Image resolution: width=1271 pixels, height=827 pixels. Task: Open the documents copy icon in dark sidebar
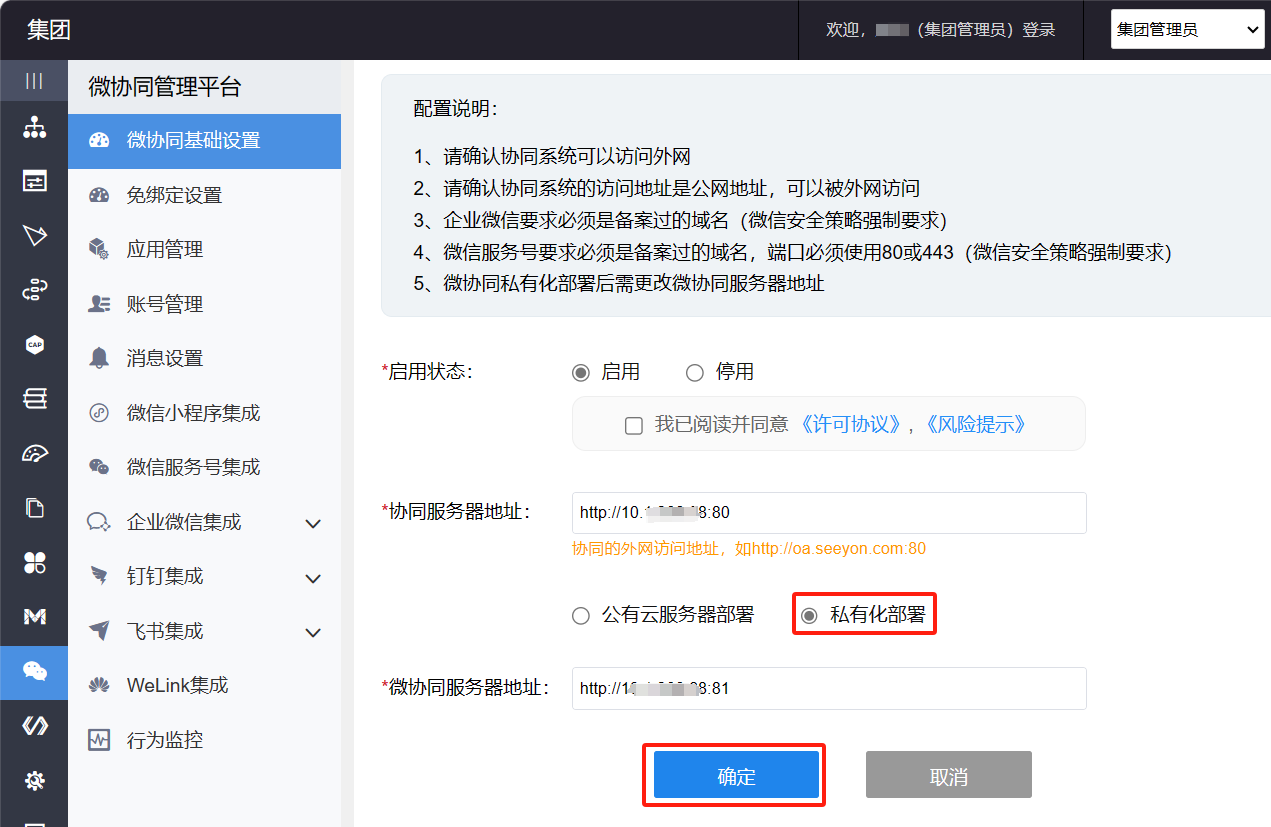pos(34,508)
